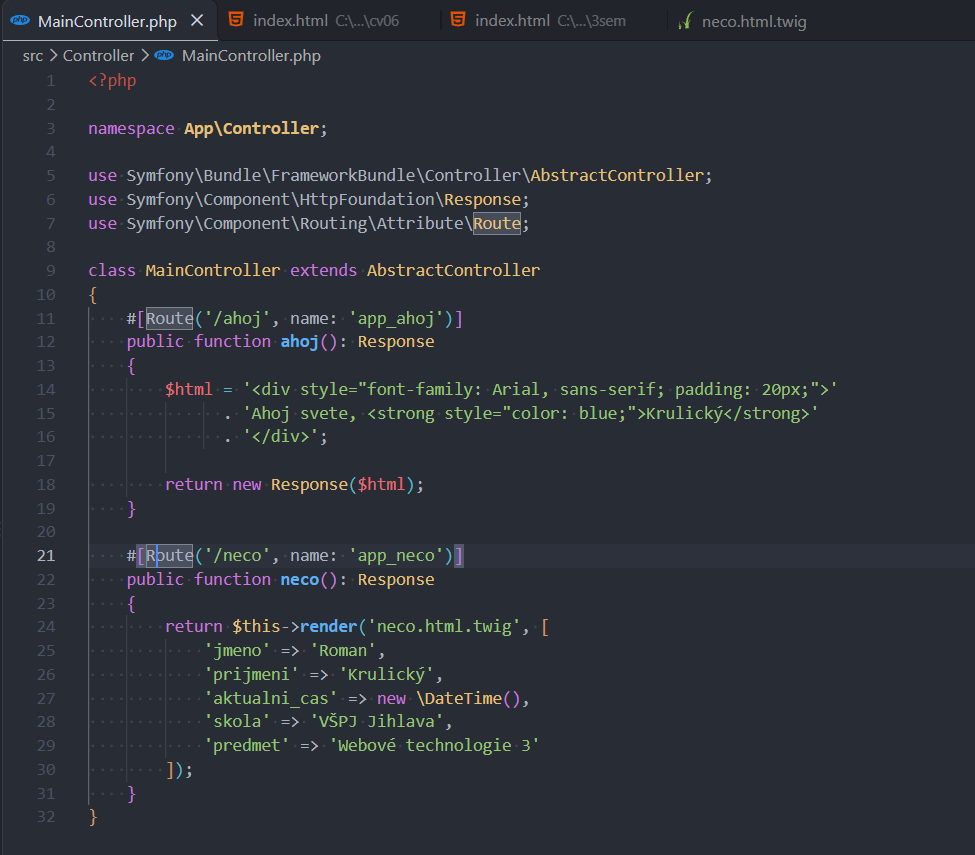Click the 'neco' function name

click(x=299, y=580)
